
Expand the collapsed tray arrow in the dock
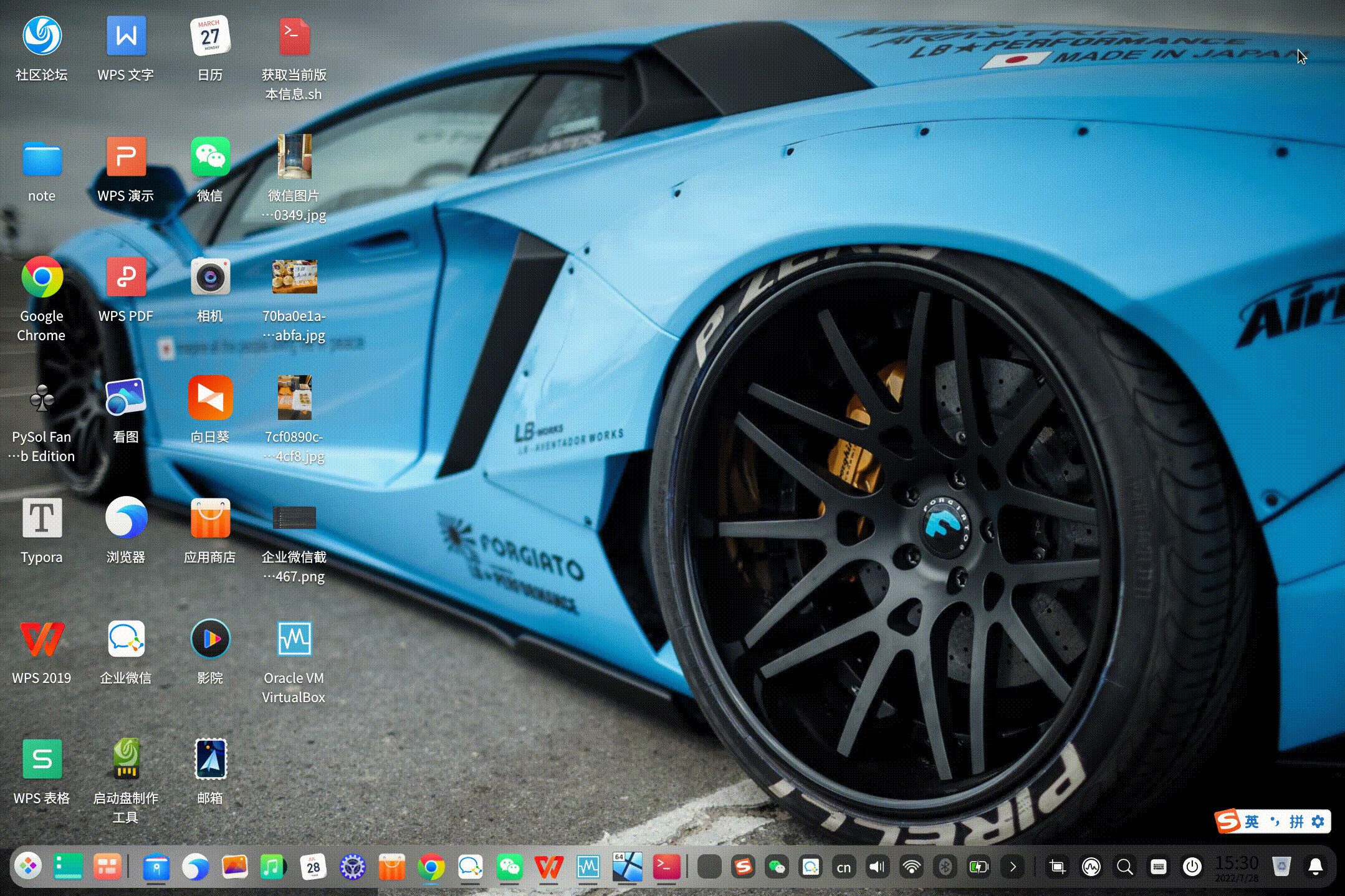pos(1013,867)
